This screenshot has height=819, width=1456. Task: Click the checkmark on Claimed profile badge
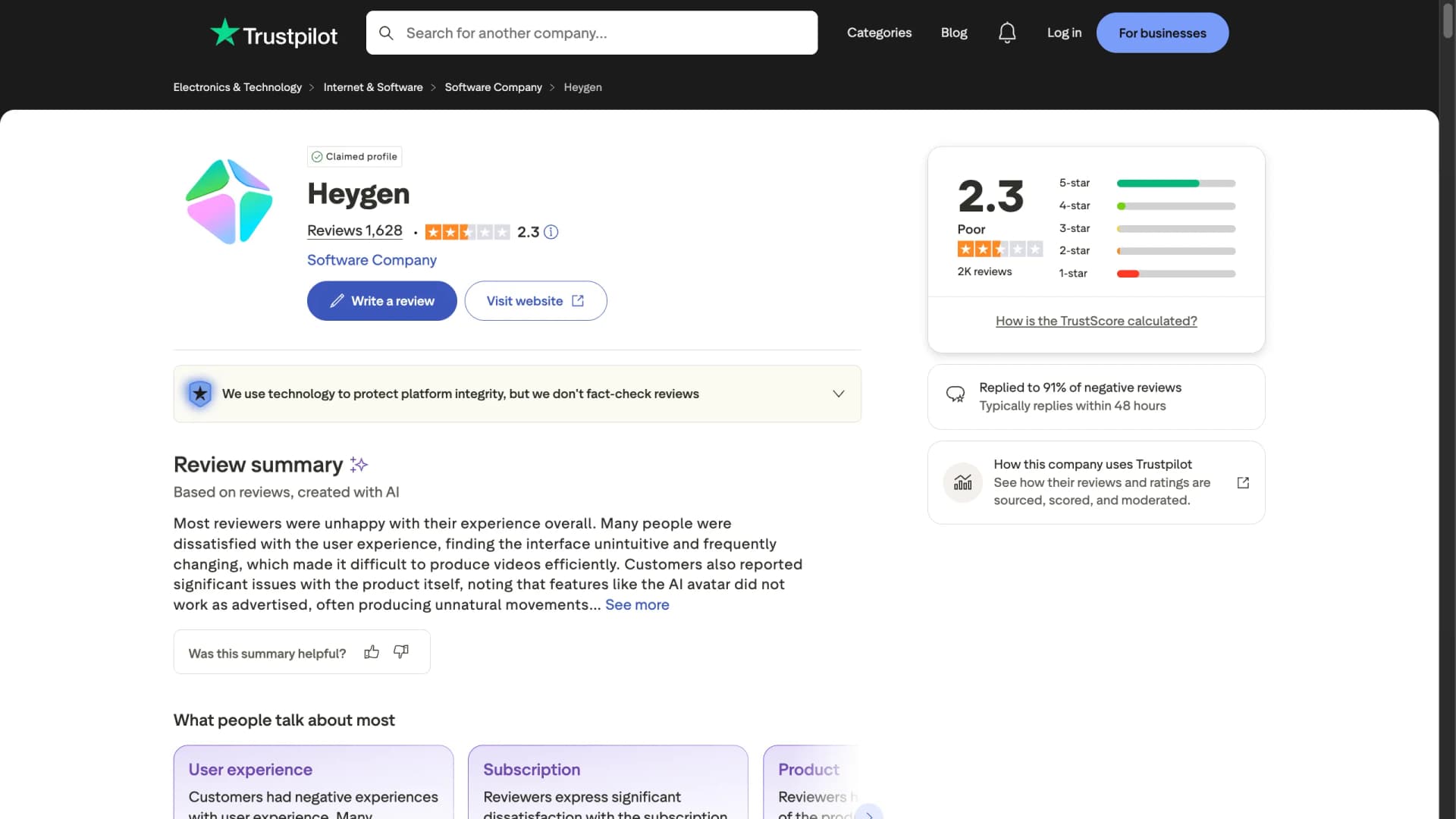coord(317,156)
